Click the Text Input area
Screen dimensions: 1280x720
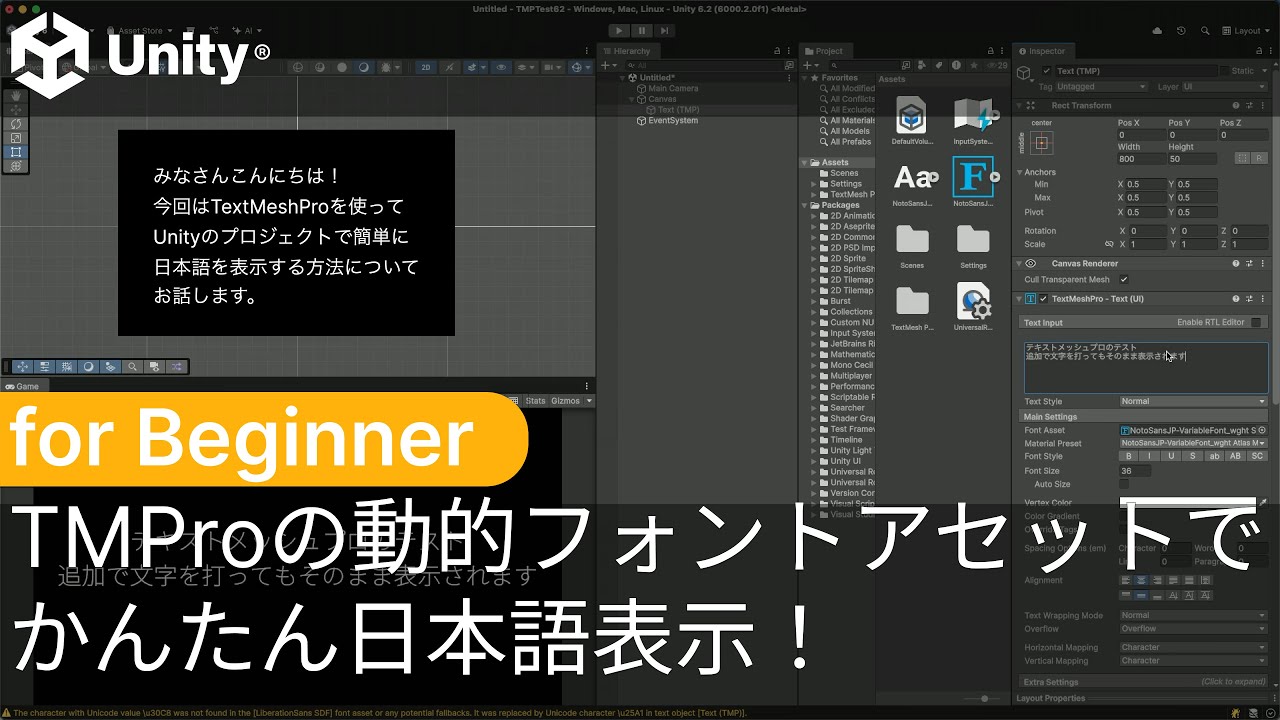[x=1146, y=367]
